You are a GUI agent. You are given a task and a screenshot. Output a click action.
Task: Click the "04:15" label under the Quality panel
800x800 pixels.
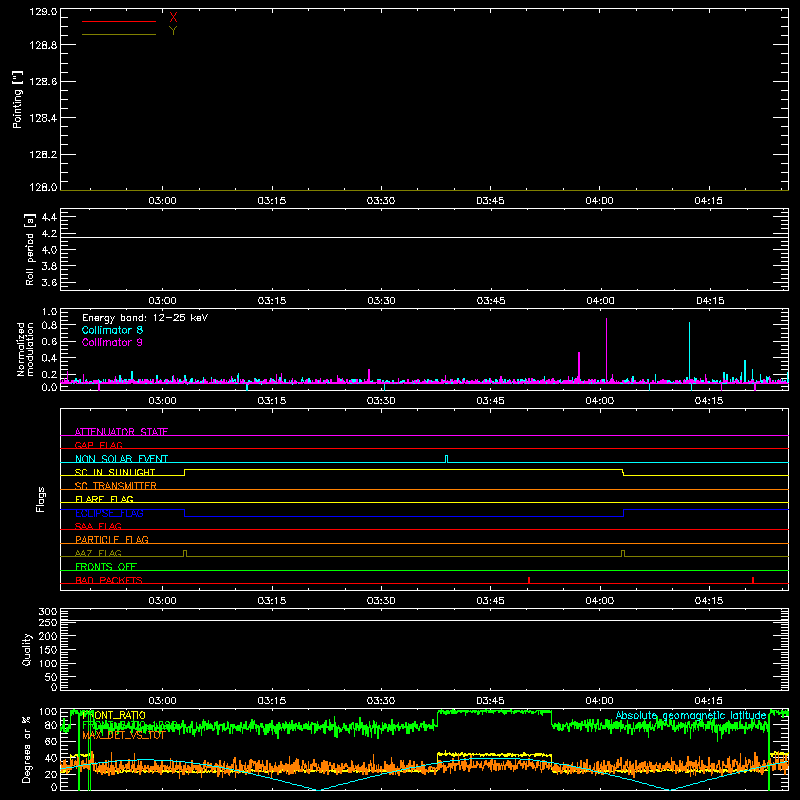709,701
